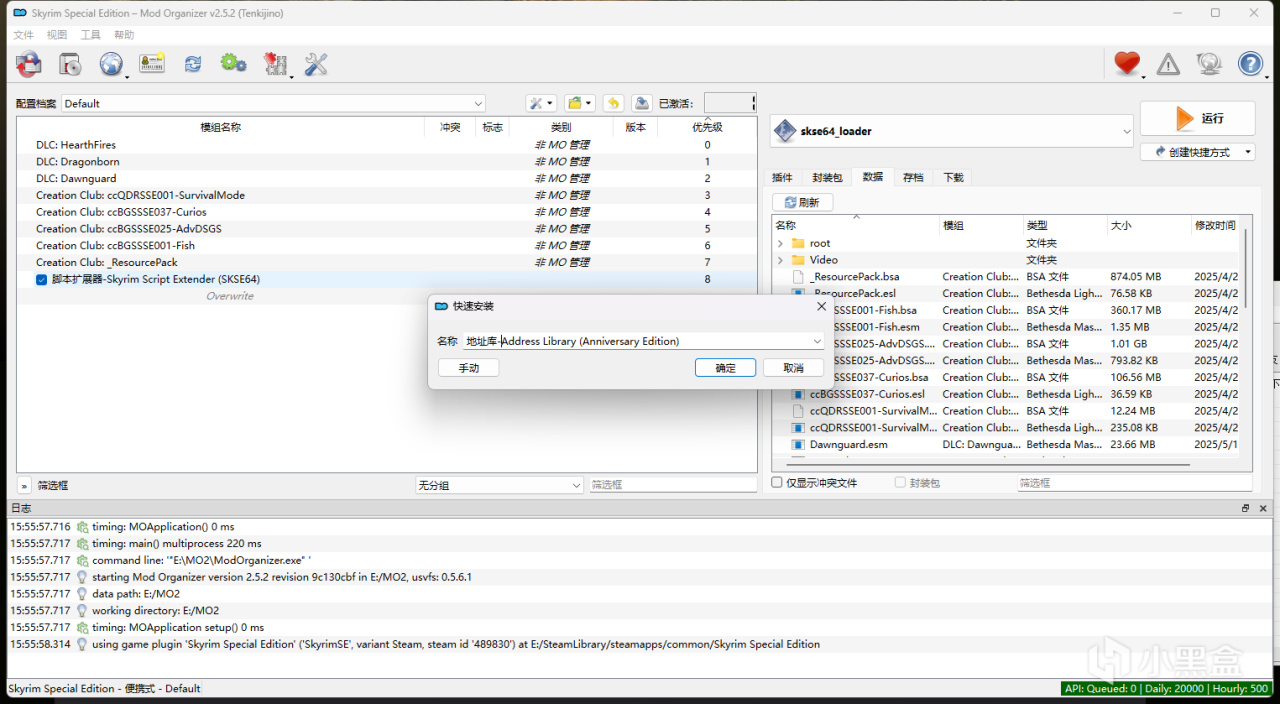1280x704 pixels.
Task: Open the 名称 dropdown in 快速安装 dialog
Action: [817, 341]
